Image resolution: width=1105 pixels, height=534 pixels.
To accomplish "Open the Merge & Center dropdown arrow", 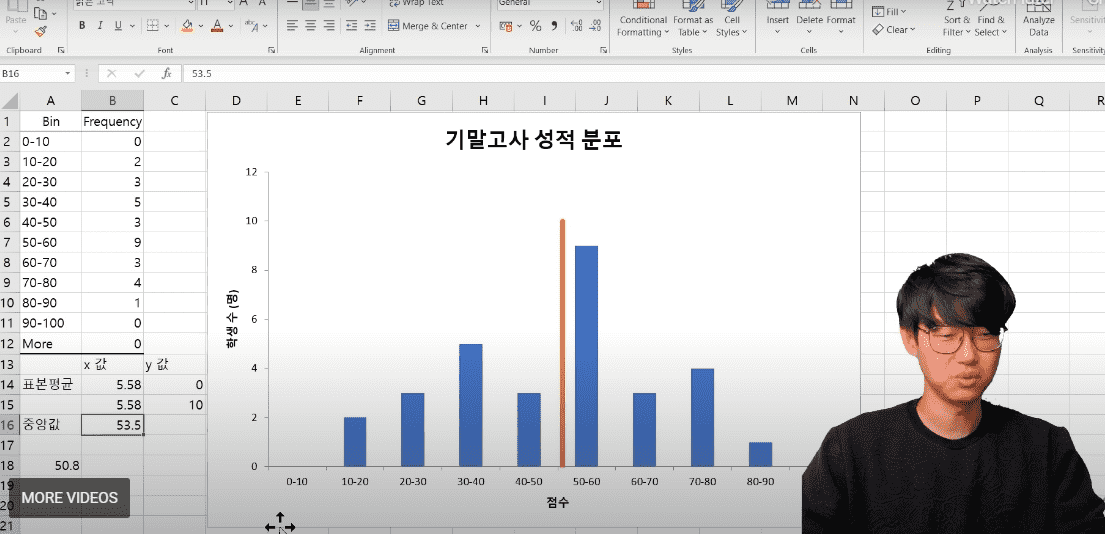I will 478,26.
